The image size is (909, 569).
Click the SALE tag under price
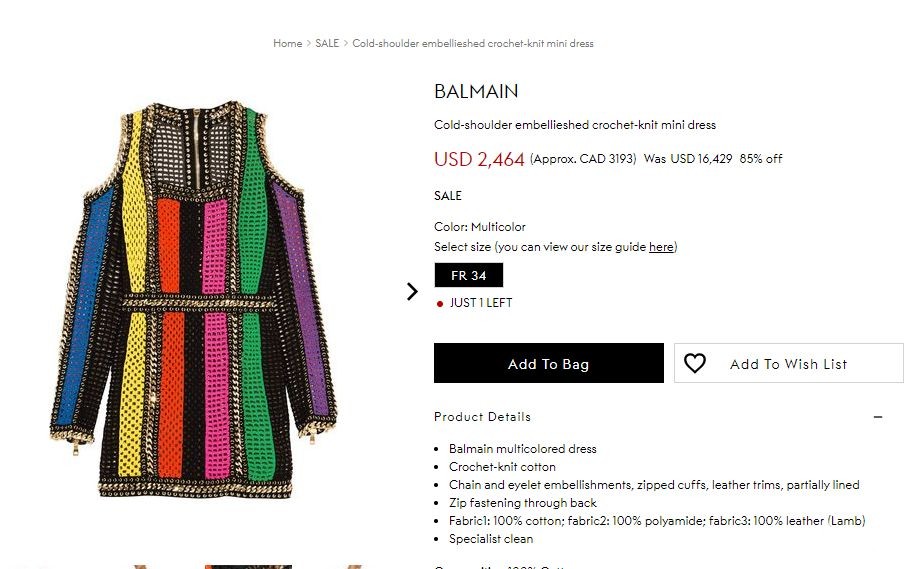point(448,196)
